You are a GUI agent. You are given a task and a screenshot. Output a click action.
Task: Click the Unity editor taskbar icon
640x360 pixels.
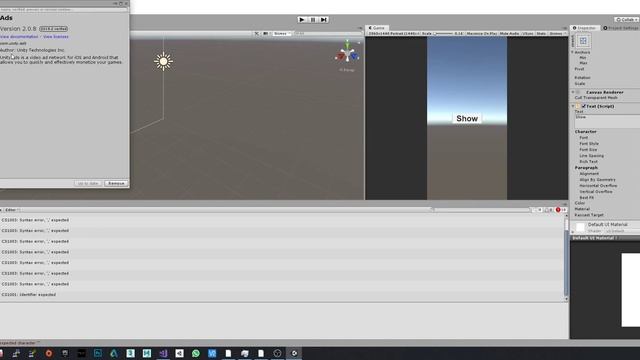click(293, 353)
